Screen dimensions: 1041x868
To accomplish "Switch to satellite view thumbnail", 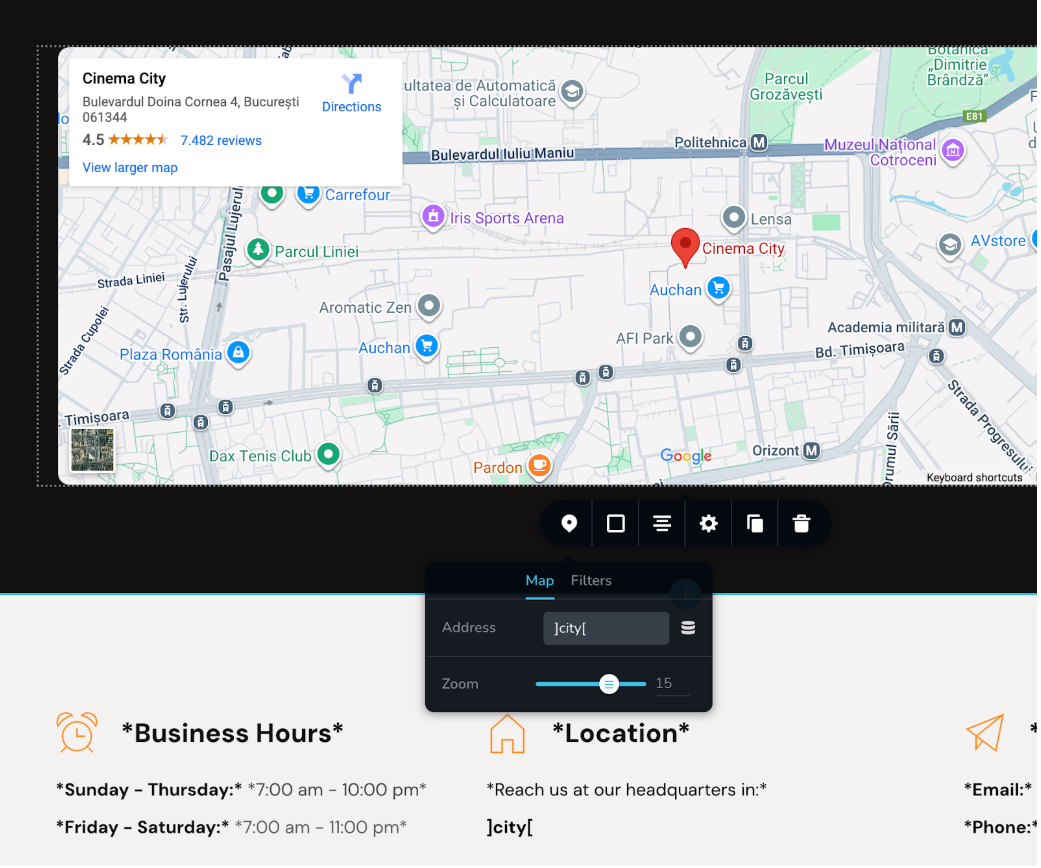I will coord(92,450).
